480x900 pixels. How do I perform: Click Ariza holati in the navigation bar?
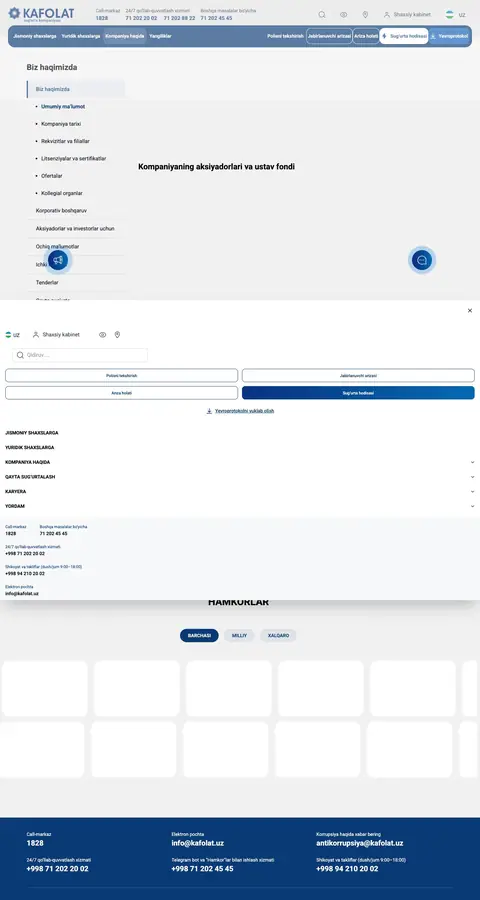366,36
